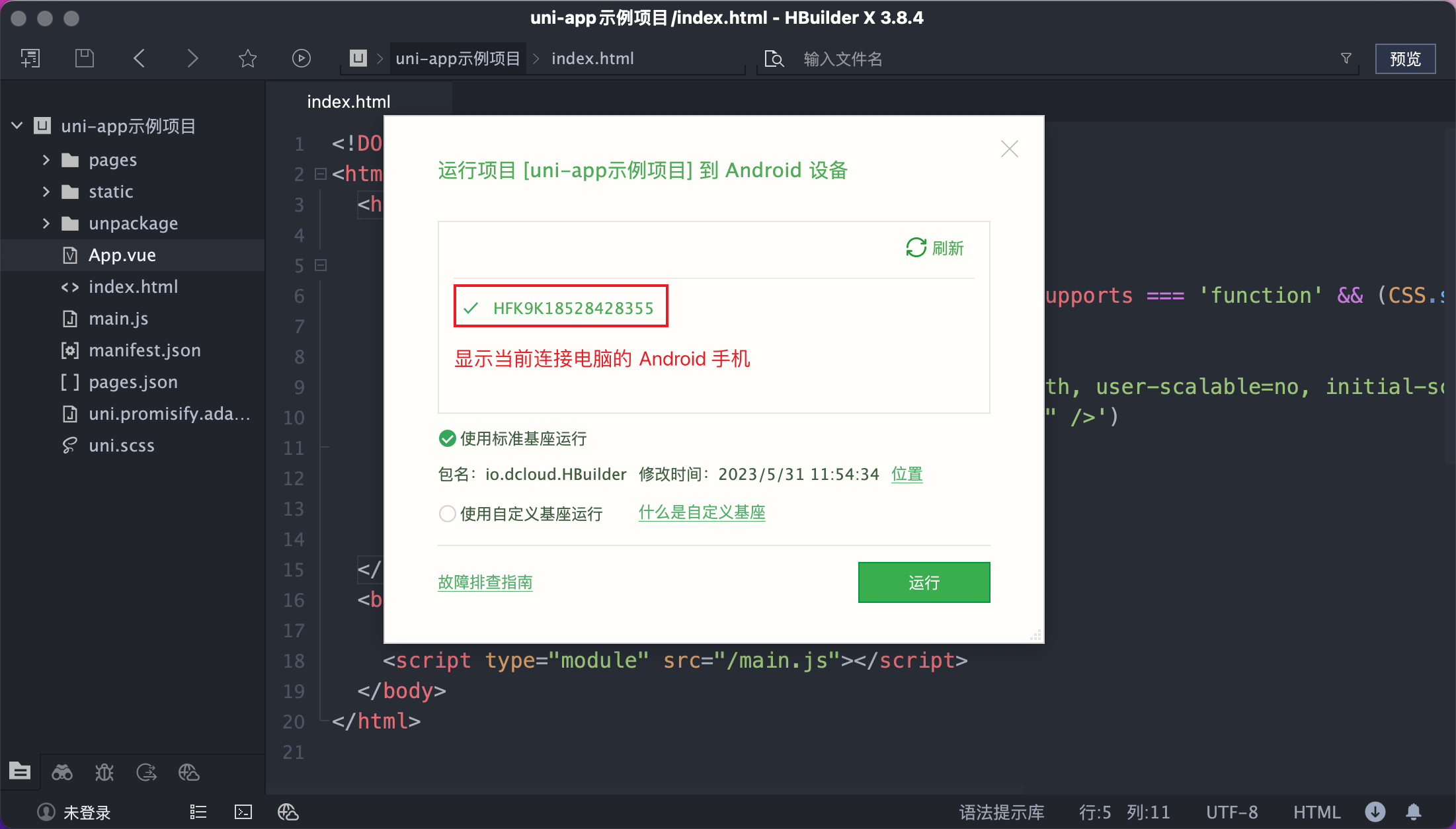This screenshot has width=1456, height=829.
Task: Click the save file icon
Action: (84, 58)
